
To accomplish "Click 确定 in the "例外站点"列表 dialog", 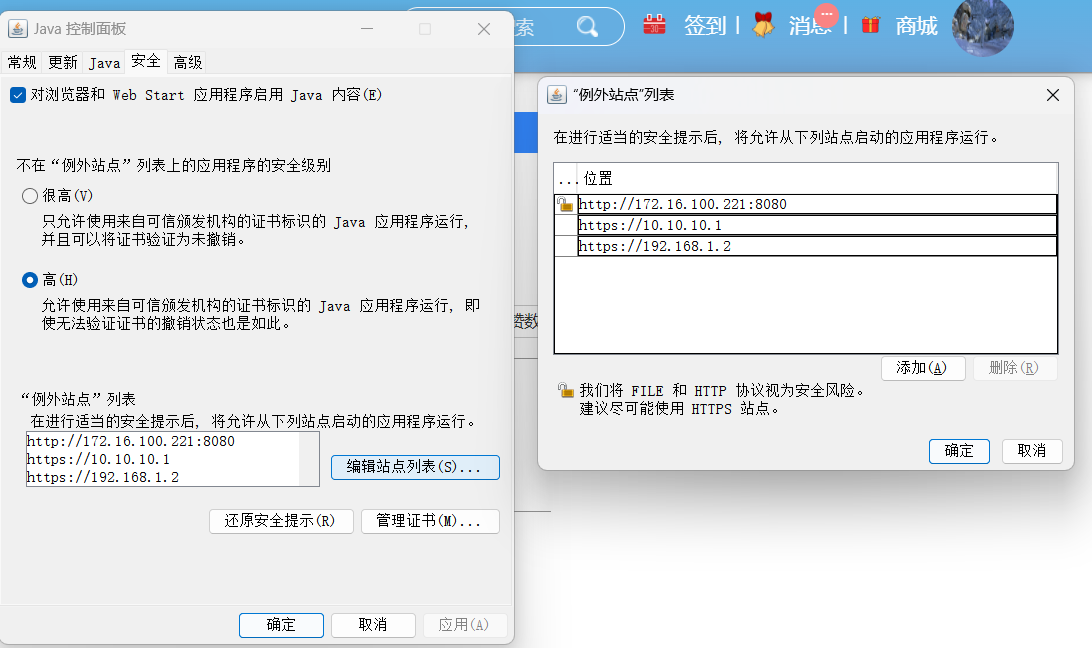I will (959, 451).
